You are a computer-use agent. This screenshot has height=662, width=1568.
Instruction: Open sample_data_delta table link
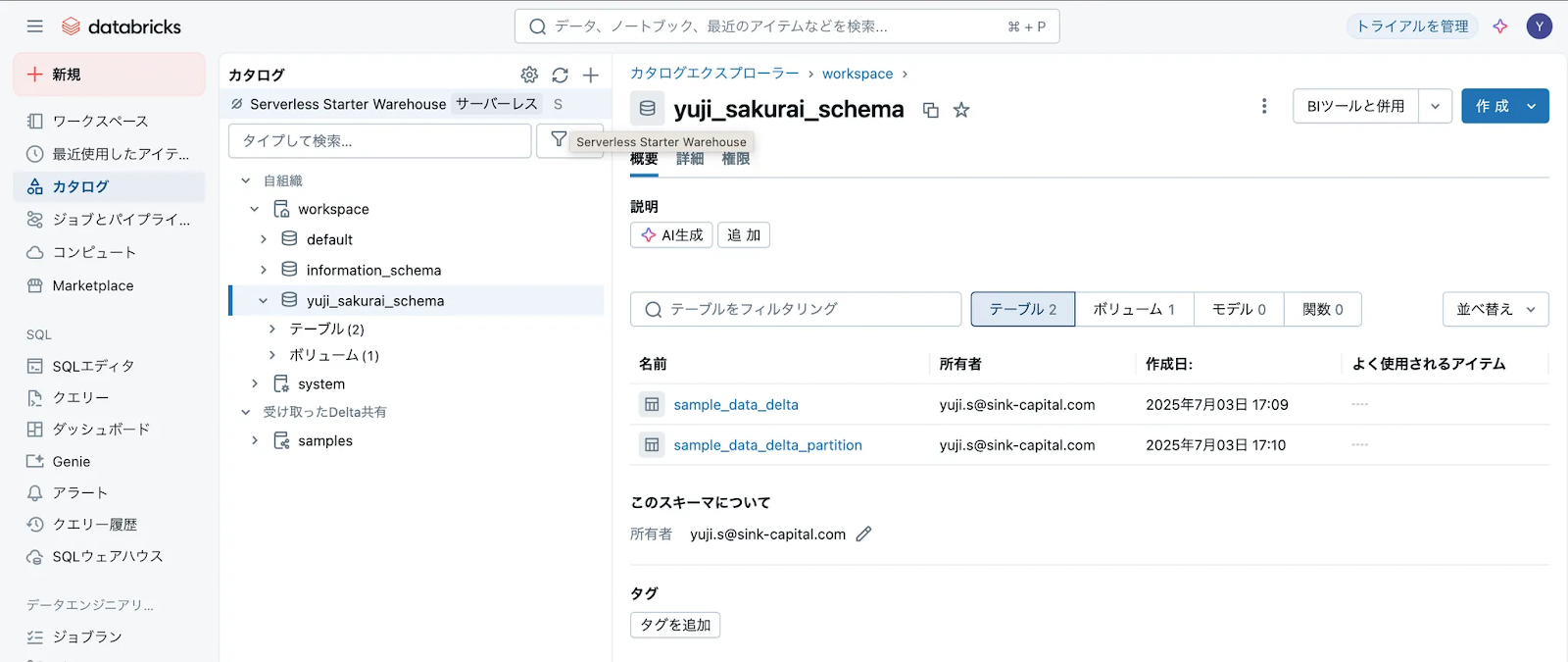pos(736,405)
